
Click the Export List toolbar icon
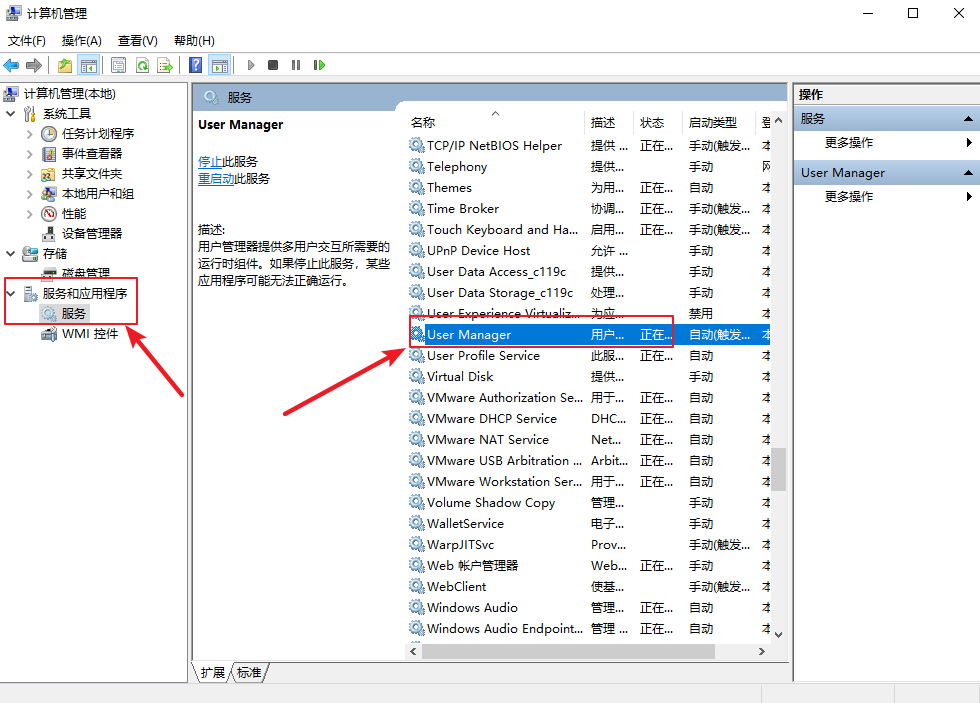click(x=165, y=65)
